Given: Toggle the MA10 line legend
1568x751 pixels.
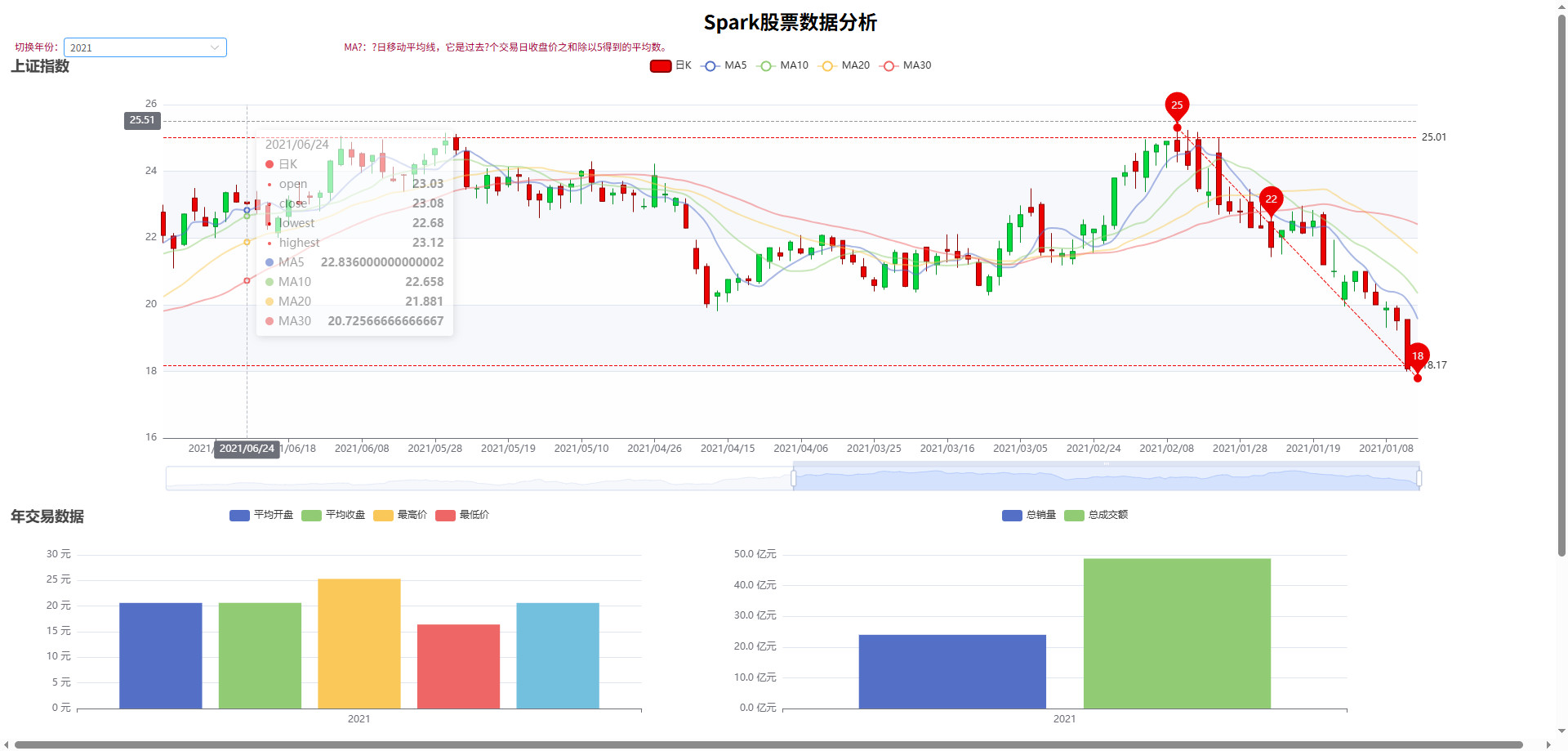Looking at the screenshot, I should 782,65.
